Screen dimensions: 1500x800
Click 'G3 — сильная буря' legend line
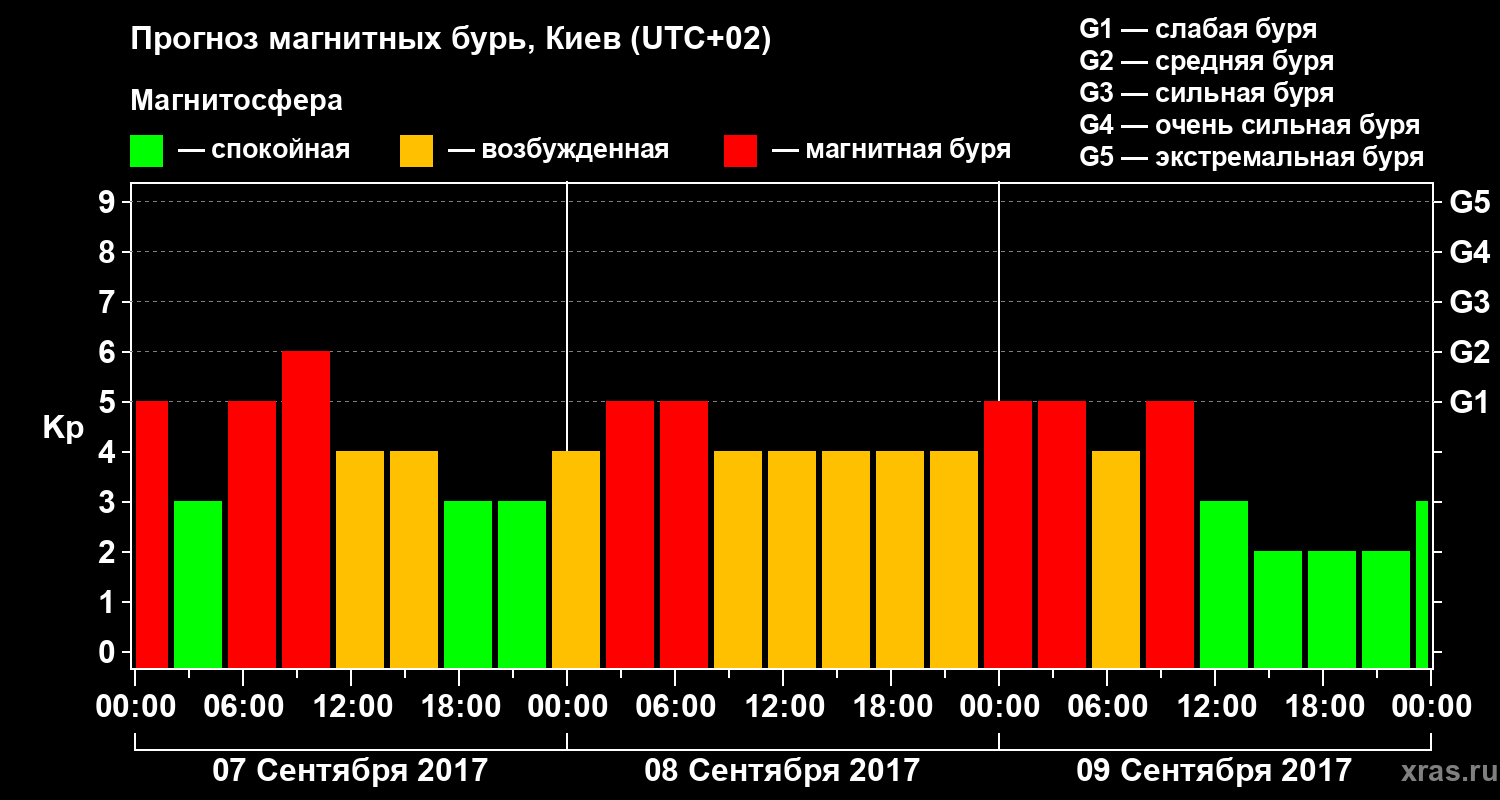point(1207,93)
